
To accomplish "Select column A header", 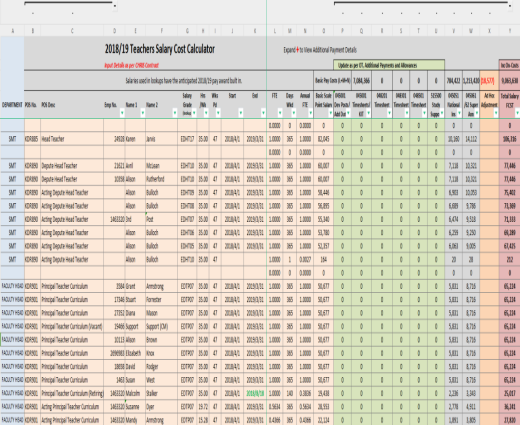I will (x=12, y=31).
